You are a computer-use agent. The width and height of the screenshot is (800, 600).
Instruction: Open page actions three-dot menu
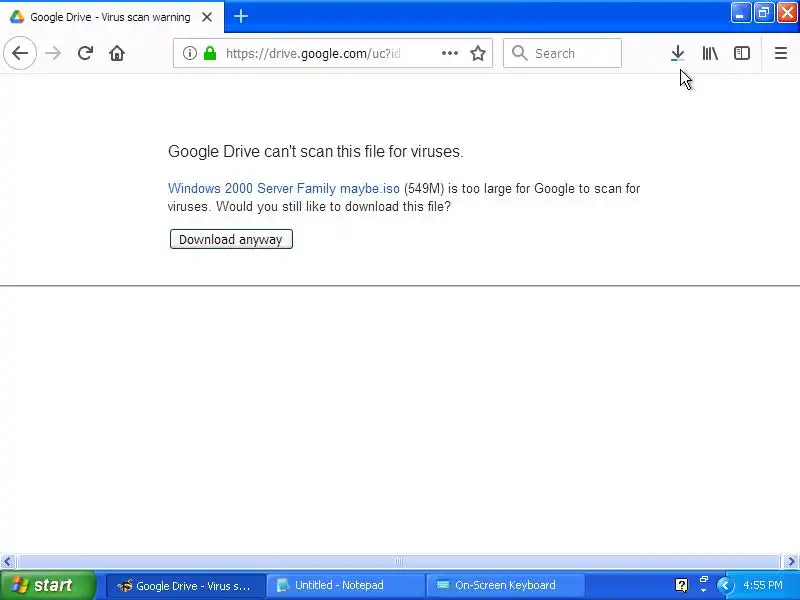[449, 53]
